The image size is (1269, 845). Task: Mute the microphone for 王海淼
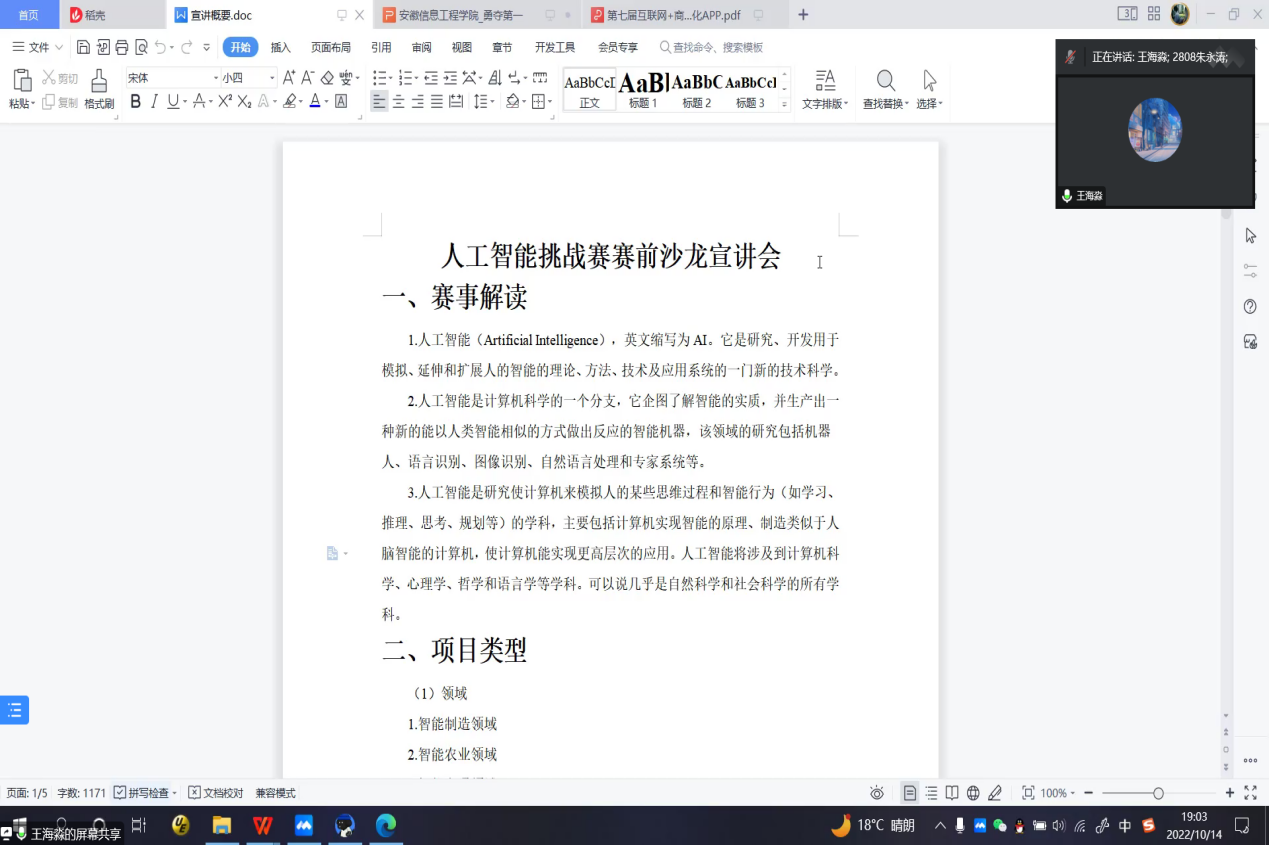click(1067, 196)
